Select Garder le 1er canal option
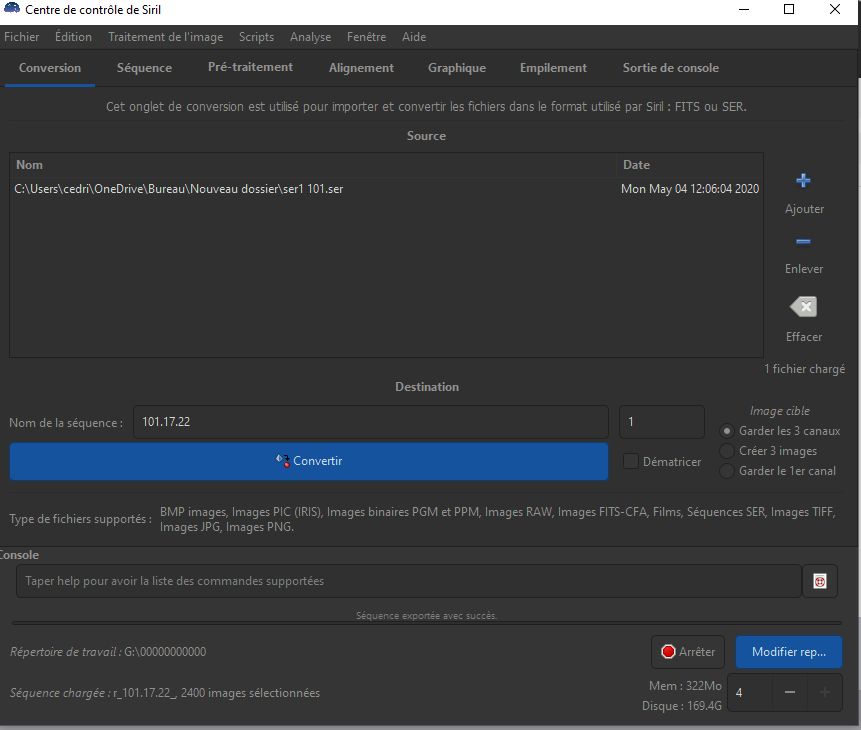This screenshot has width=861, height=730. coord(726,471)
